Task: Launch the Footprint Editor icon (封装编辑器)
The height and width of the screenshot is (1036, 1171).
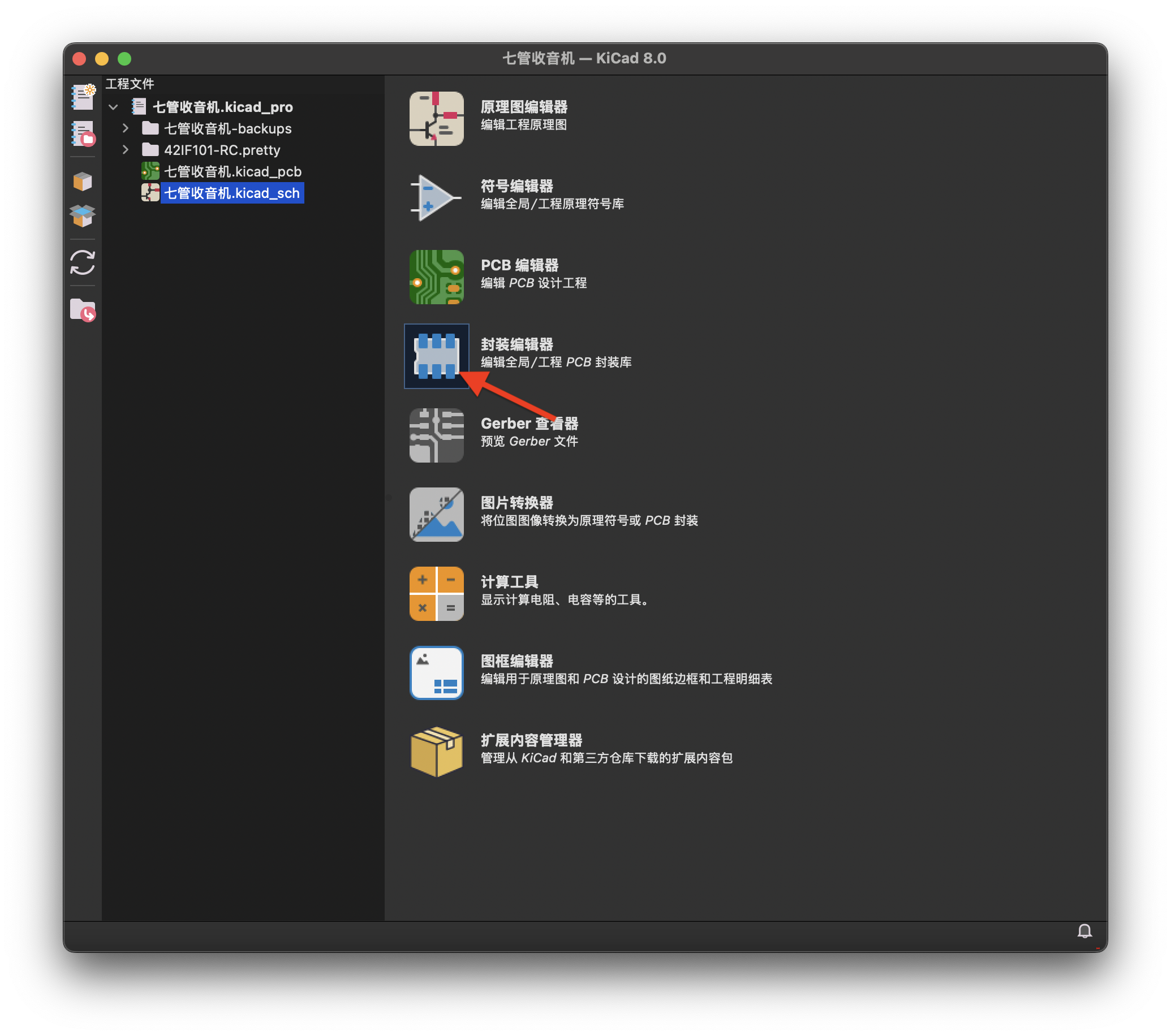Action: point(436,356)
